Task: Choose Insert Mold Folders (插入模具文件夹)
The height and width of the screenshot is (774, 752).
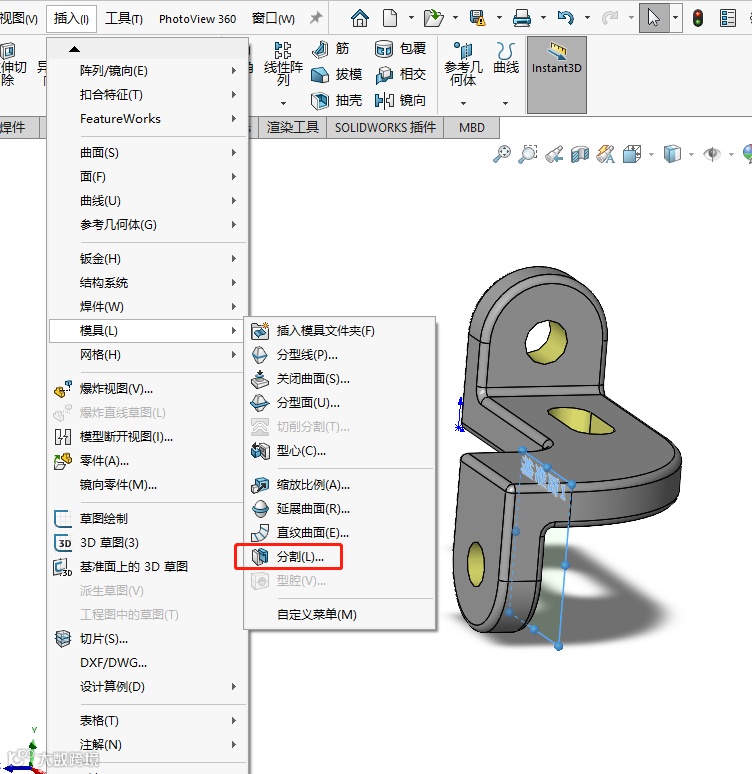Action: pyautogui.click(x=340, y=330)
